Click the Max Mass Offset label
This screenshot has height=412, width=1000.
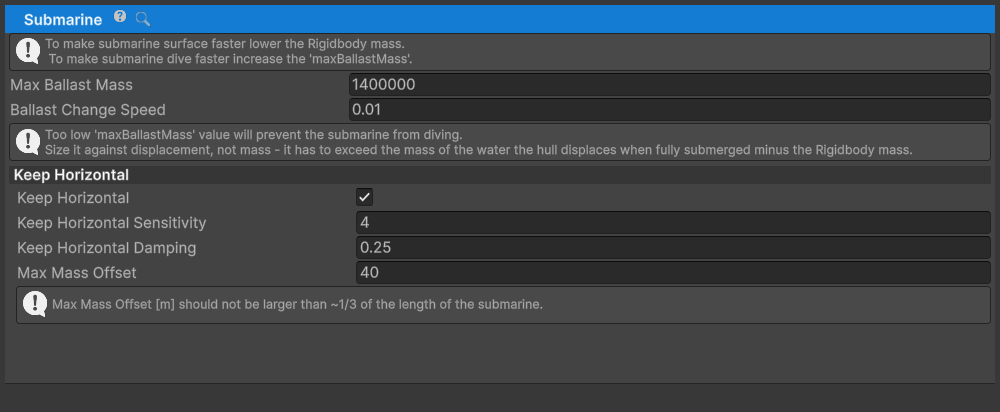coord(77,273)
